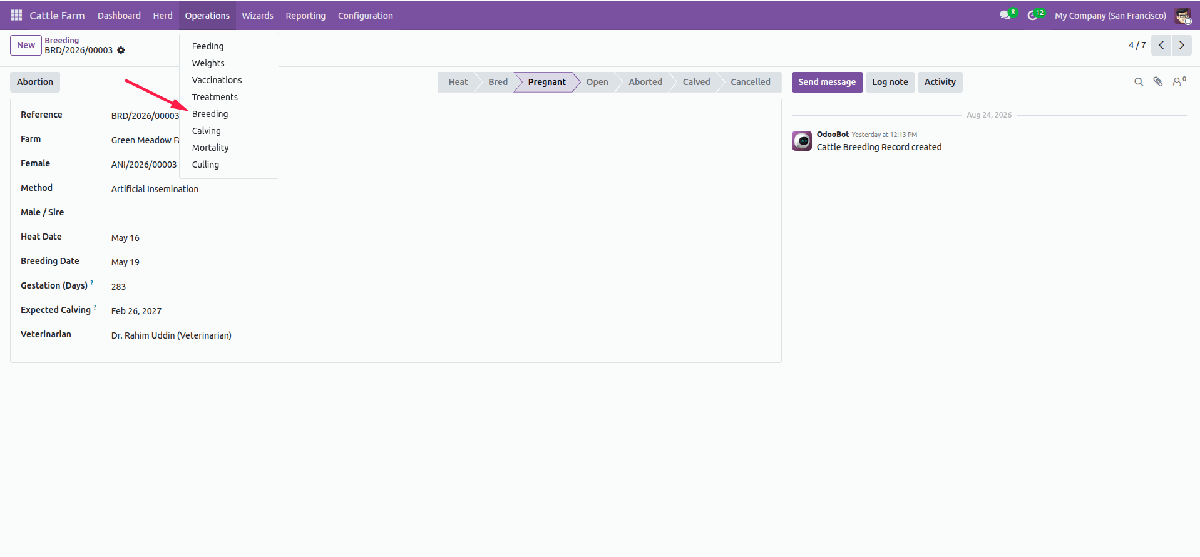1200x557 pixels.
Task: Show followers icon in chatter
Action: click(x=1179, y=82)
